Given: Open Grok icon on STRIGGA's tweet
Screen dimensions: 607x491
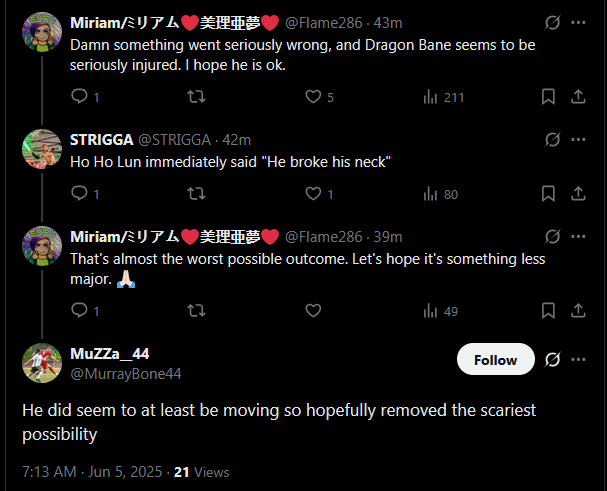Looking at the screenshot, I should coord(551,139).
